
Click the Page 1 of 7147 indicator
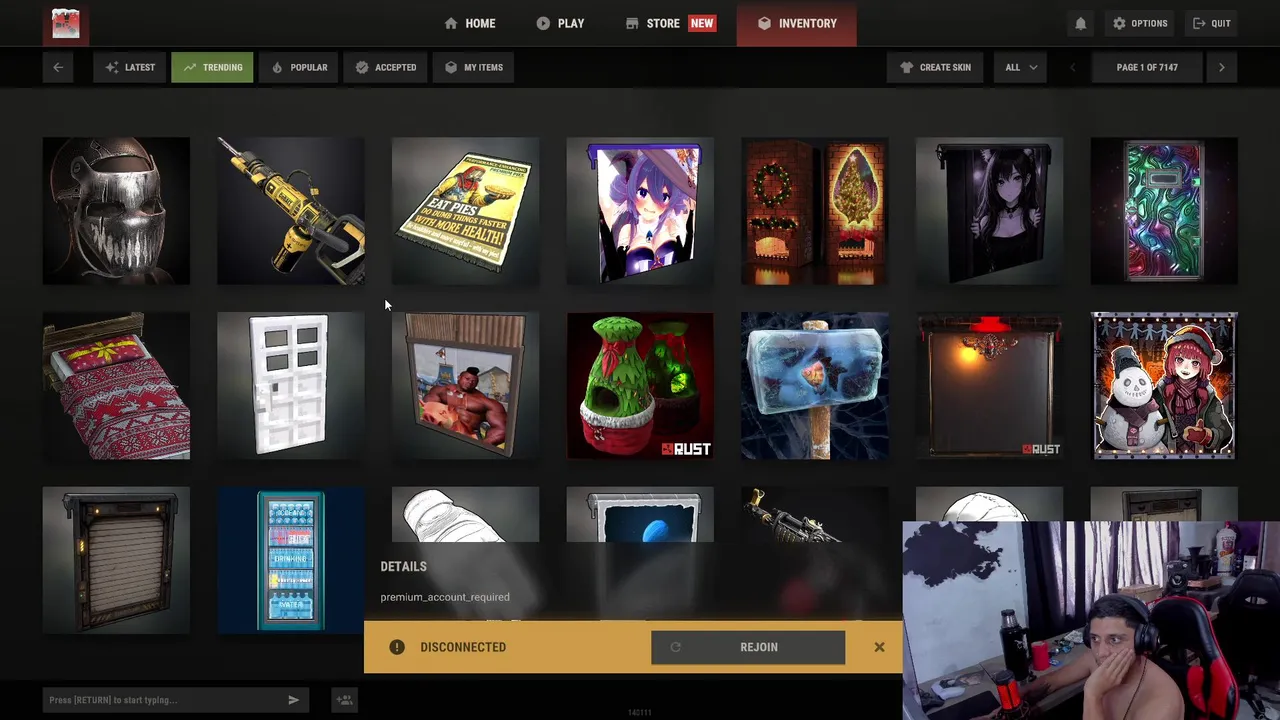tap(1147, 67)
